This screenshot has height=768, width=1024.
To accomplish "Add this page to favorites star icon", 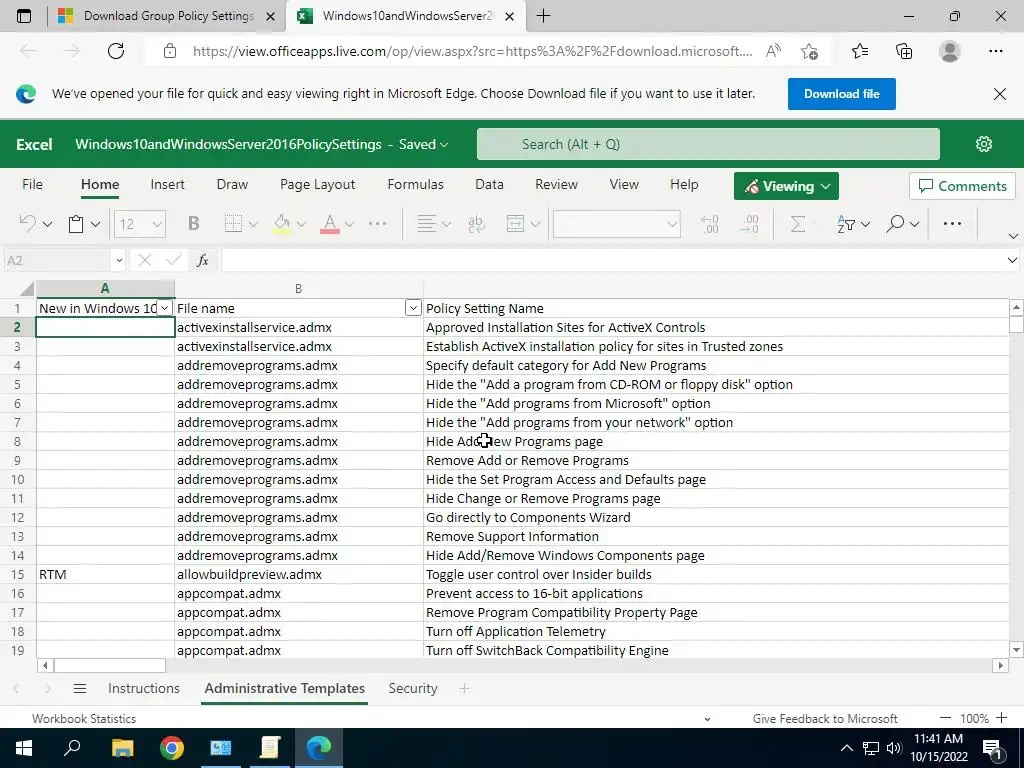I will pyautogui.click(x=810, y=51).
